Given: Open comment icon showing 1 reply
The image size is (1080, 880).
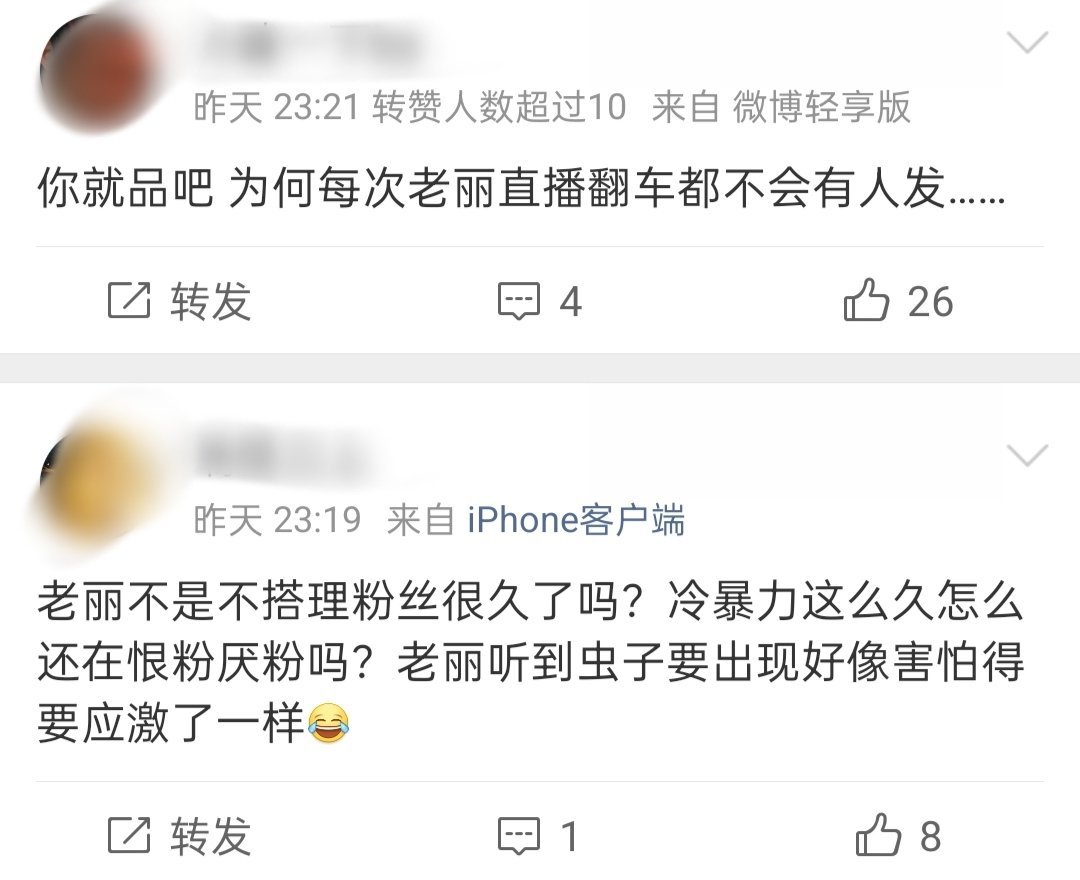Looking at the screenshot, I should point(519,836).
